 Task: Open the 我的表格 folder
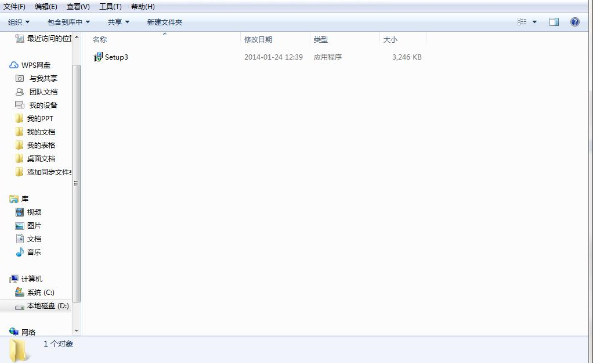pos(35,145)
